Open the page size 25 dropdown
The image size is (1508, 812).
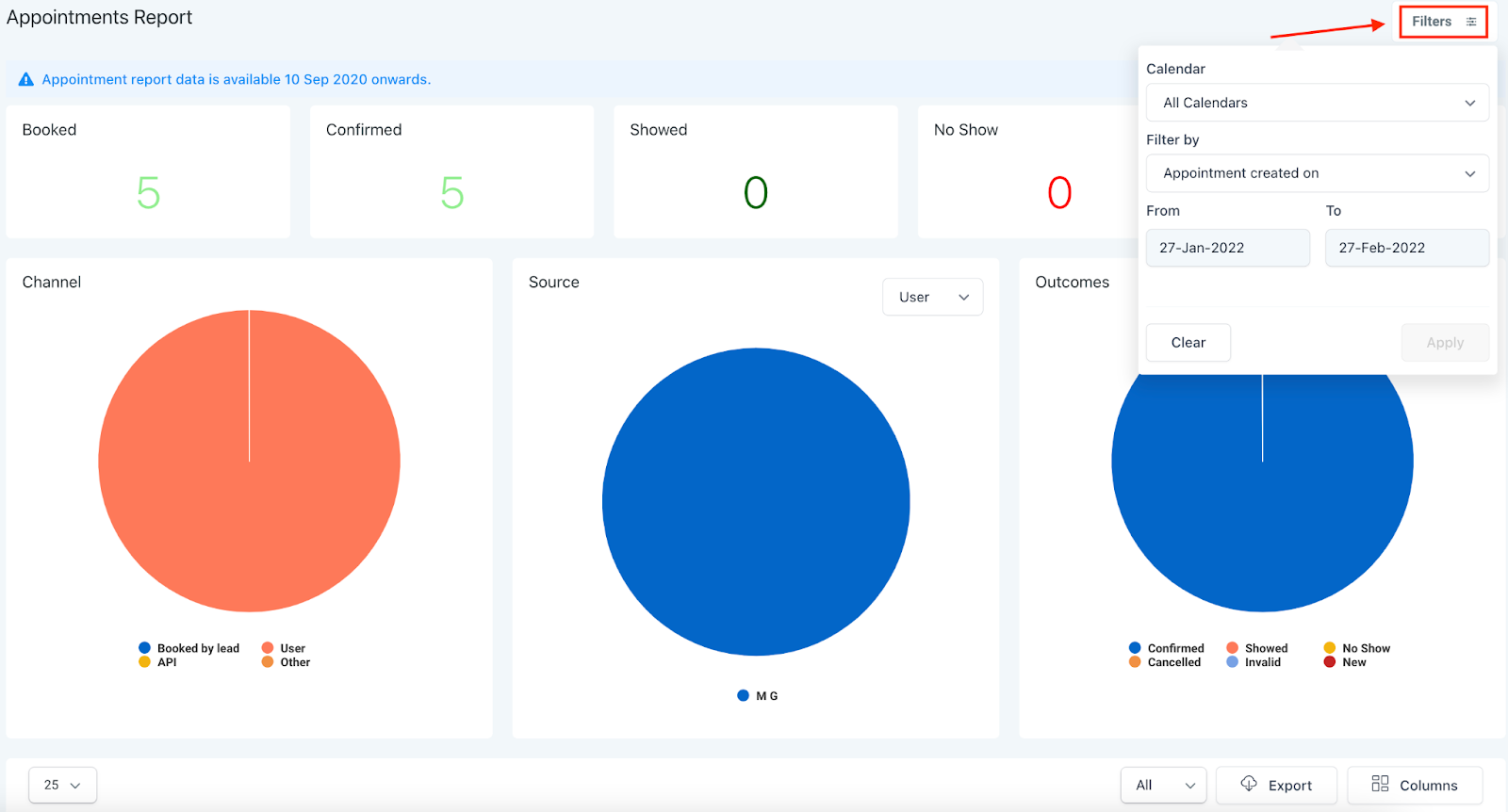point(62,785)
